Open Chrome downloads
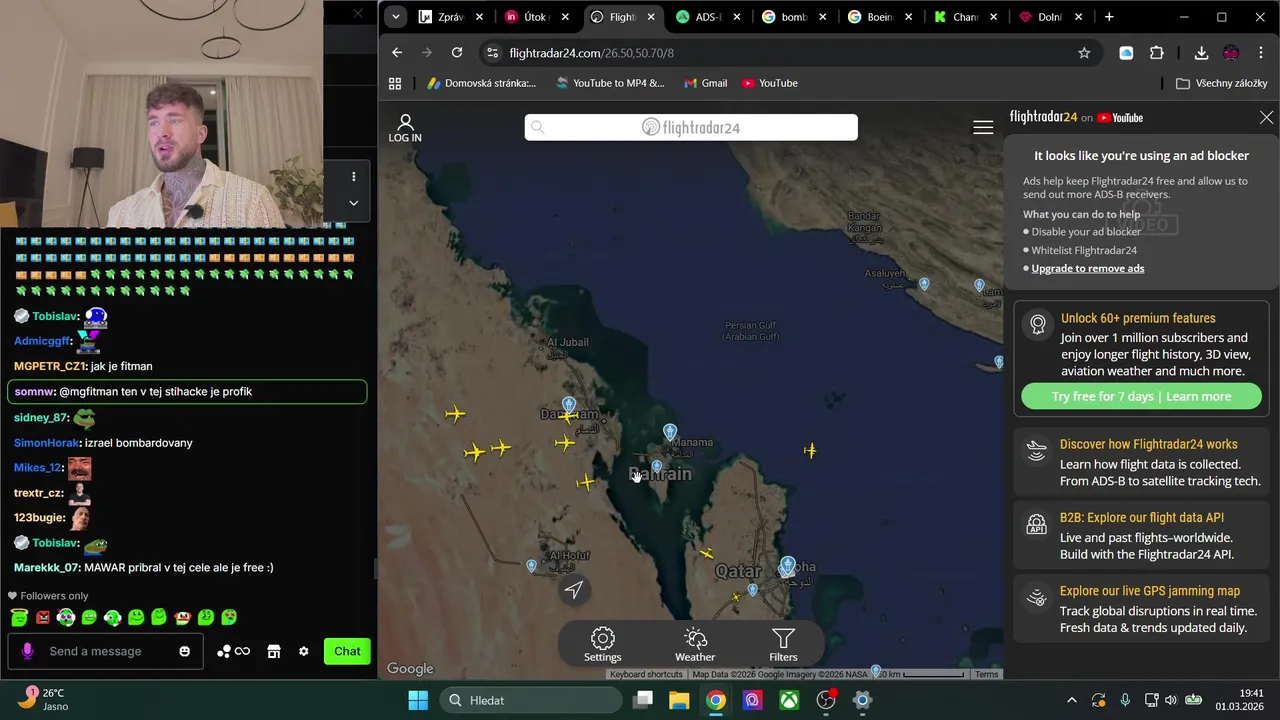 (1201, 53)
